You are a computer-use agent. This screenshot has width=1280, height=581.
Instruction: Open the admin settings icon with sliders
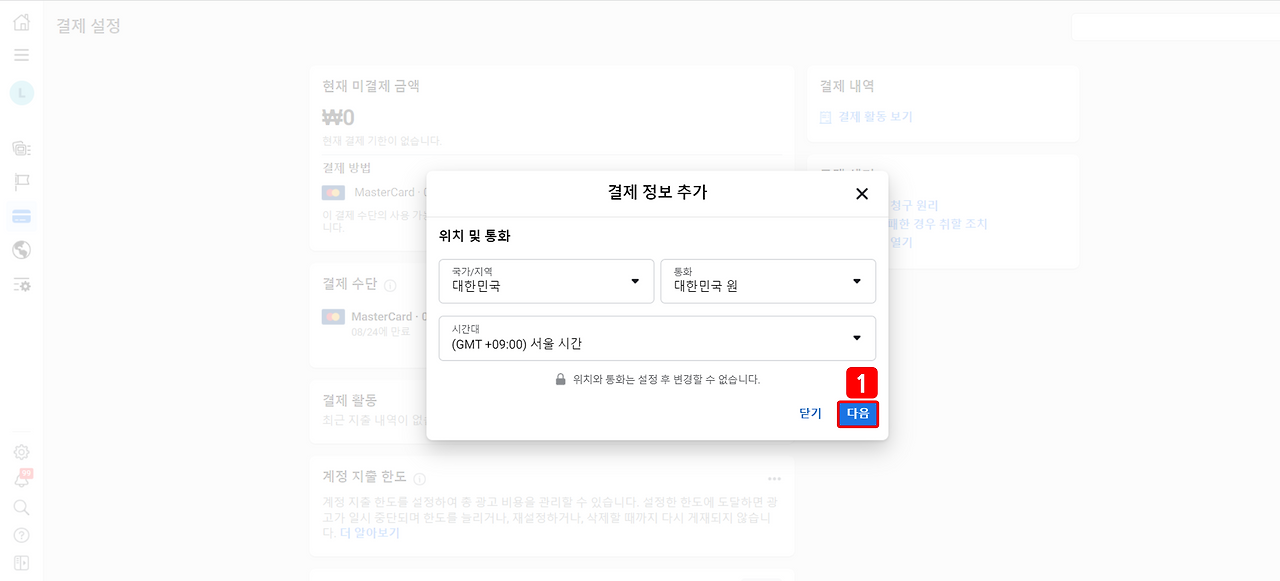click(20, 285)
